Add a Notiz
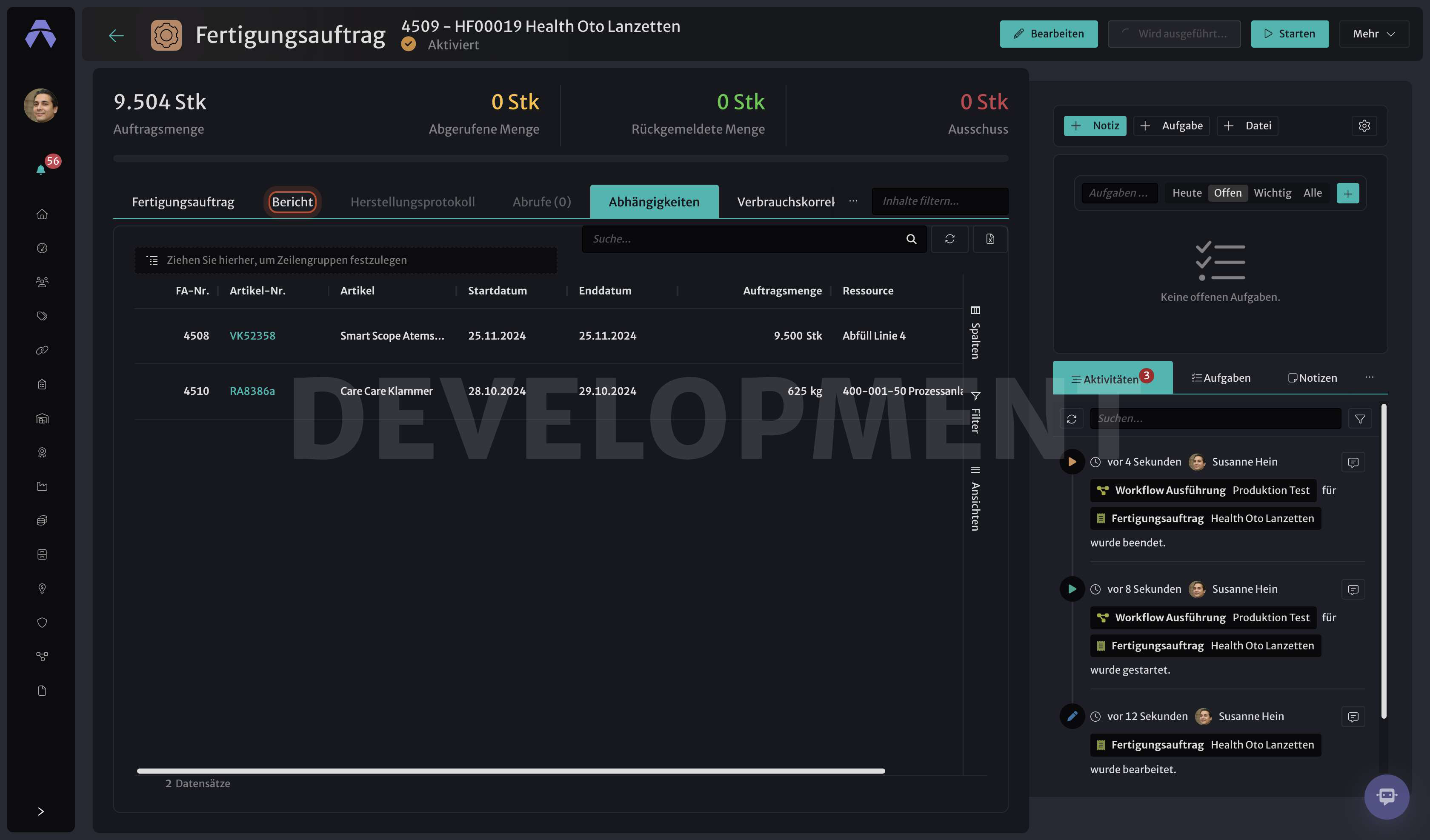Screen dimensions: 1430x840 [1095, 126]
